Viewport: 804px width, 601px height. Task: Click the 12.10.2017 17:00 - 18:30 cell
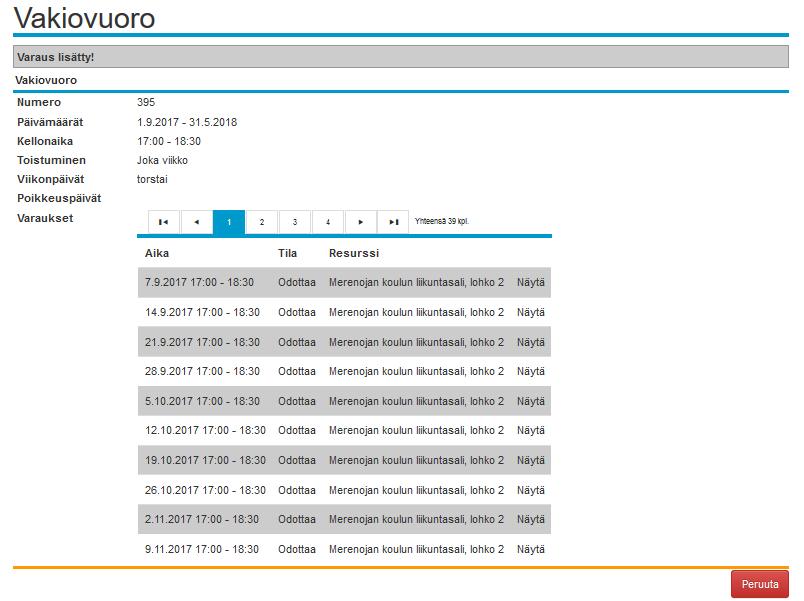[206, 431]
